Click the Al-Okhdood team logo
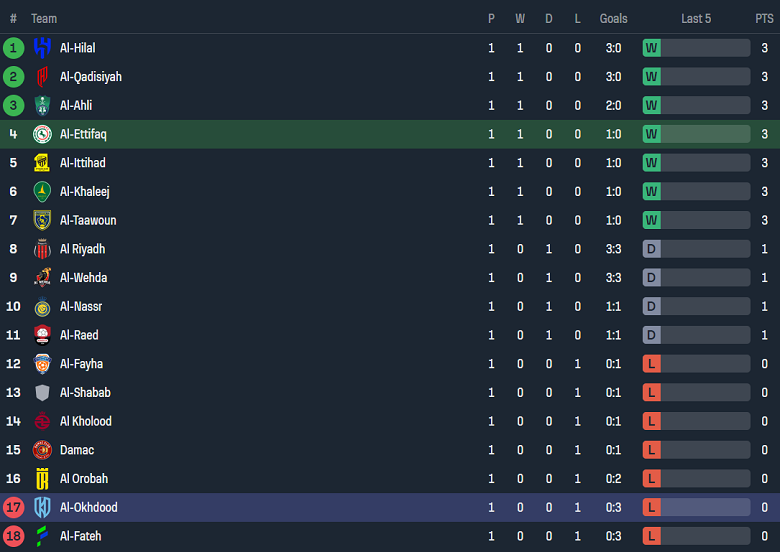Viewport: 780px width, 552px height. pos(42,508)
